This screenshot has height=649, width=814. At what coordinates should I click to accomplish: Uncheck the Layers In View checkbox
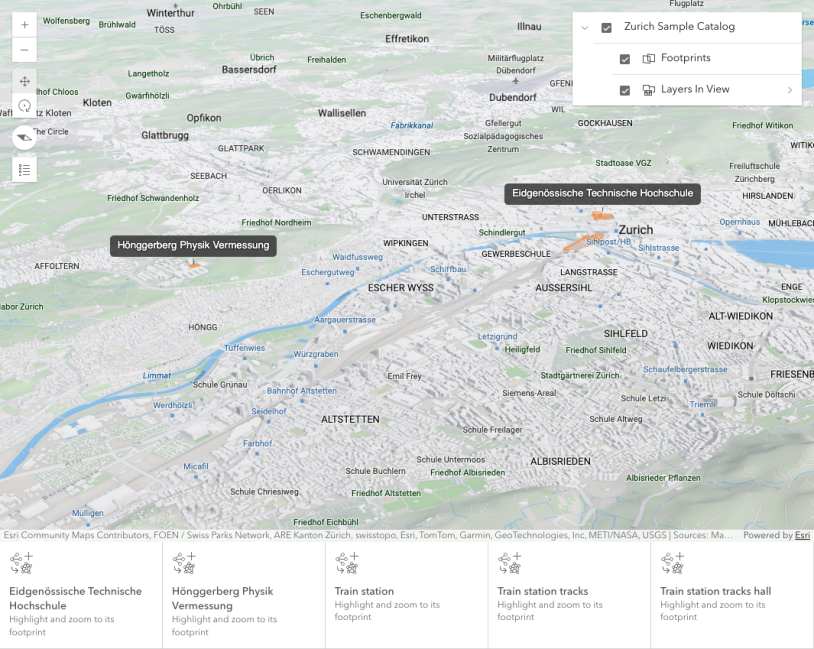(625, 90)
